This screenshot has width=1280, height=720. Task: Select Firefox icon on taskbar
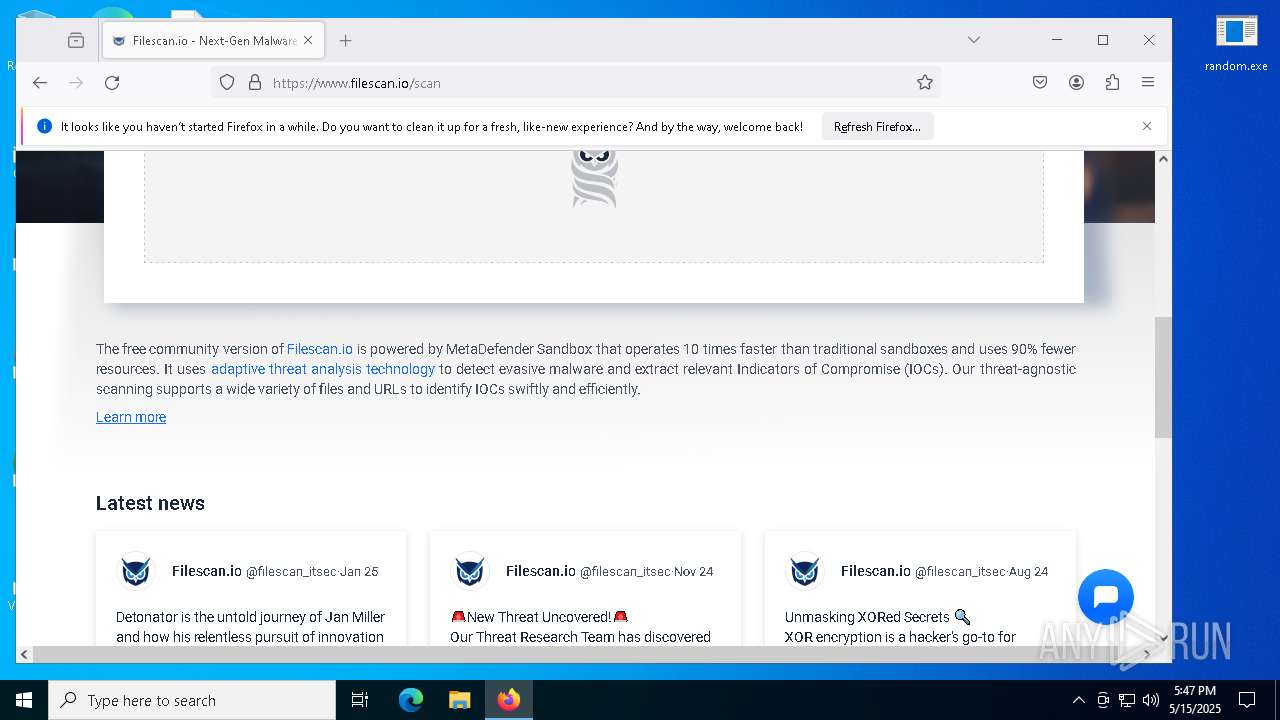pyautogui.click(x=509, y=700)
